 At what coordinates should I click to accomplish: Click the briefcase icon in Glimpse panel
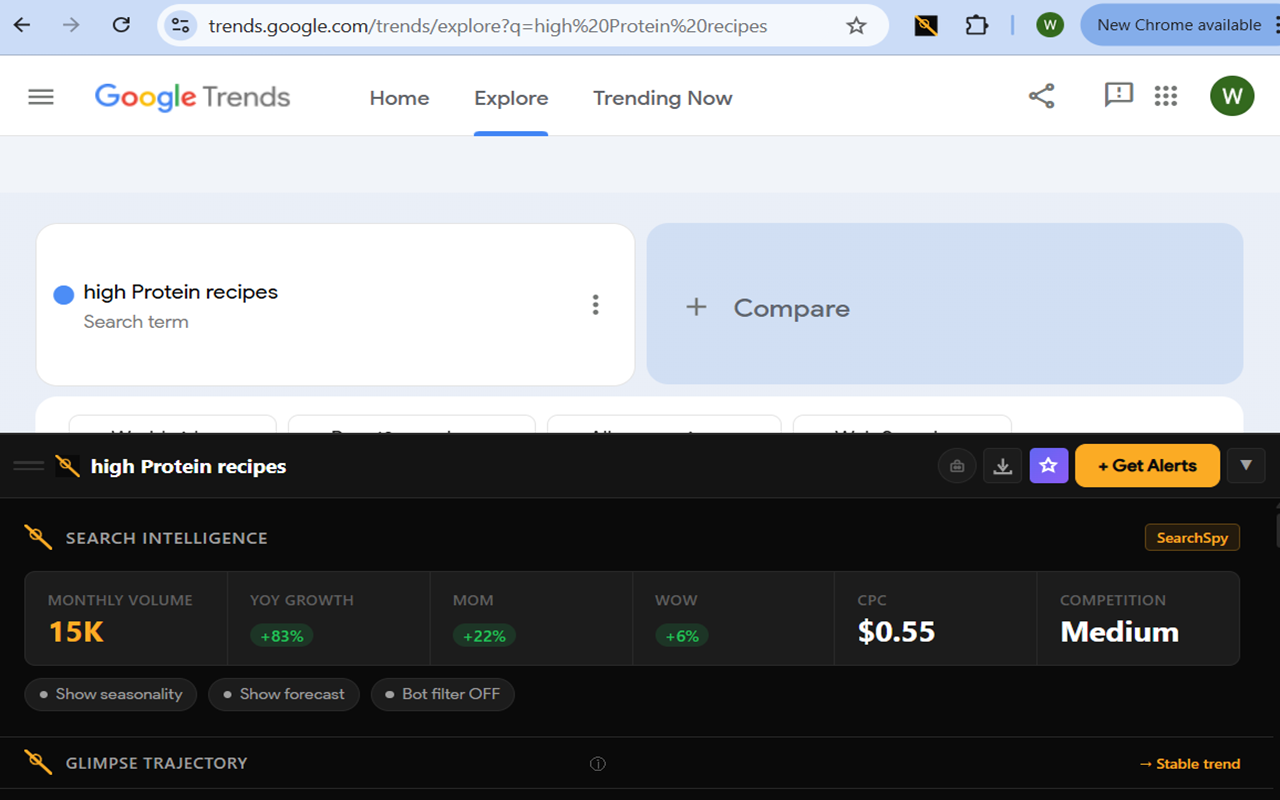[957, 466]
